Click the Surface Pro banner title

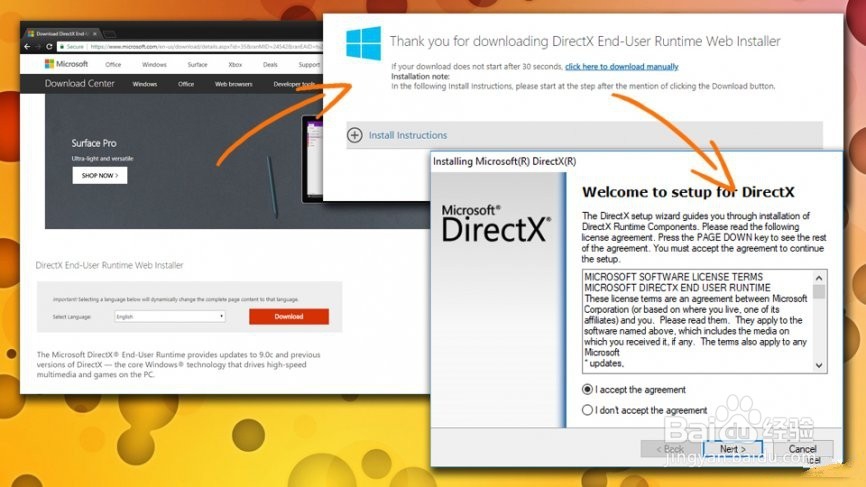pos(94,143)
